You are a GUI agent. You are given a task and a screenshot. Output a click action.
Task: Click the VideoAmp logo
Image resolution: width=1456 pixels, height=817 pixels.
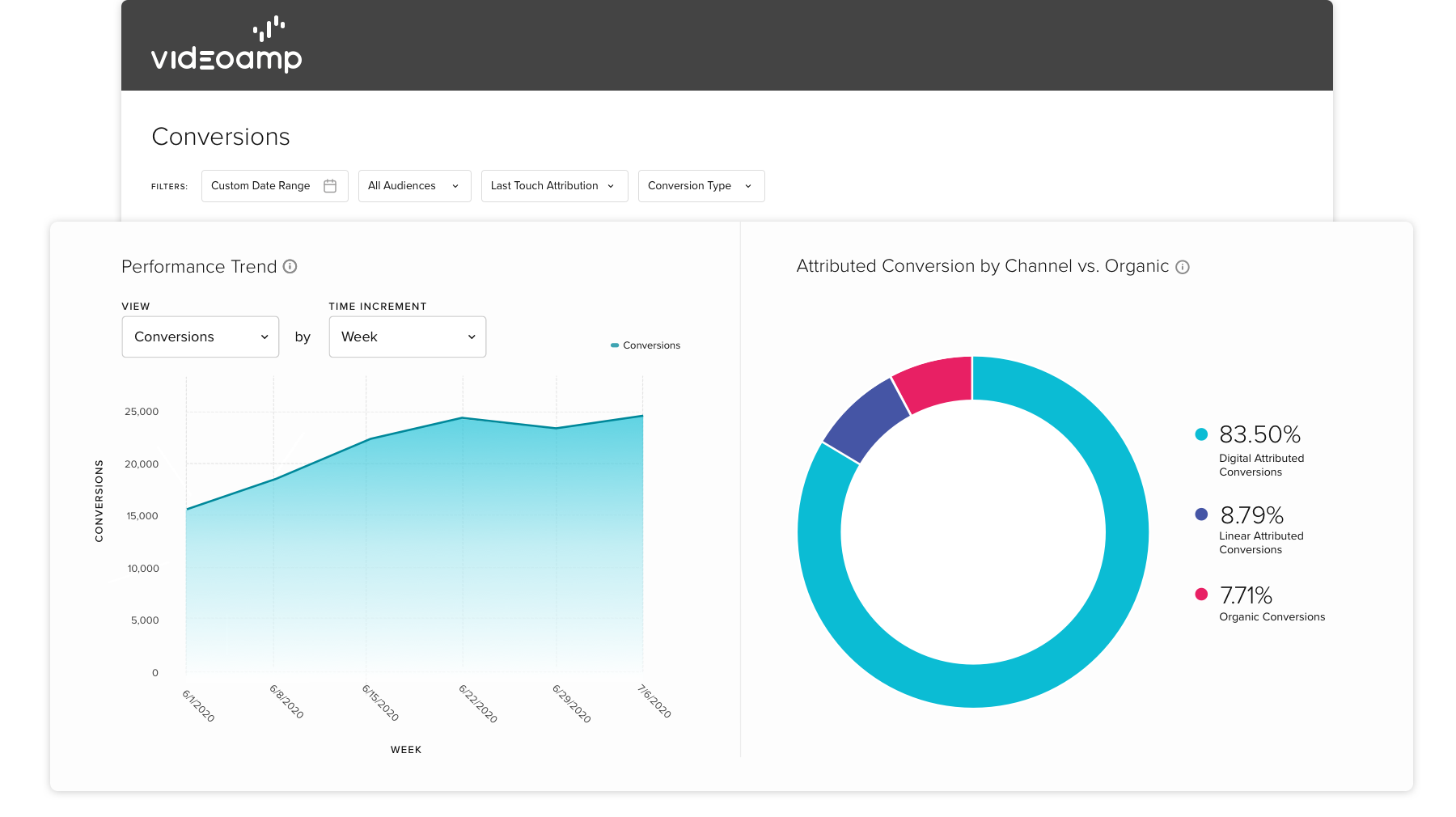[226, 44]
